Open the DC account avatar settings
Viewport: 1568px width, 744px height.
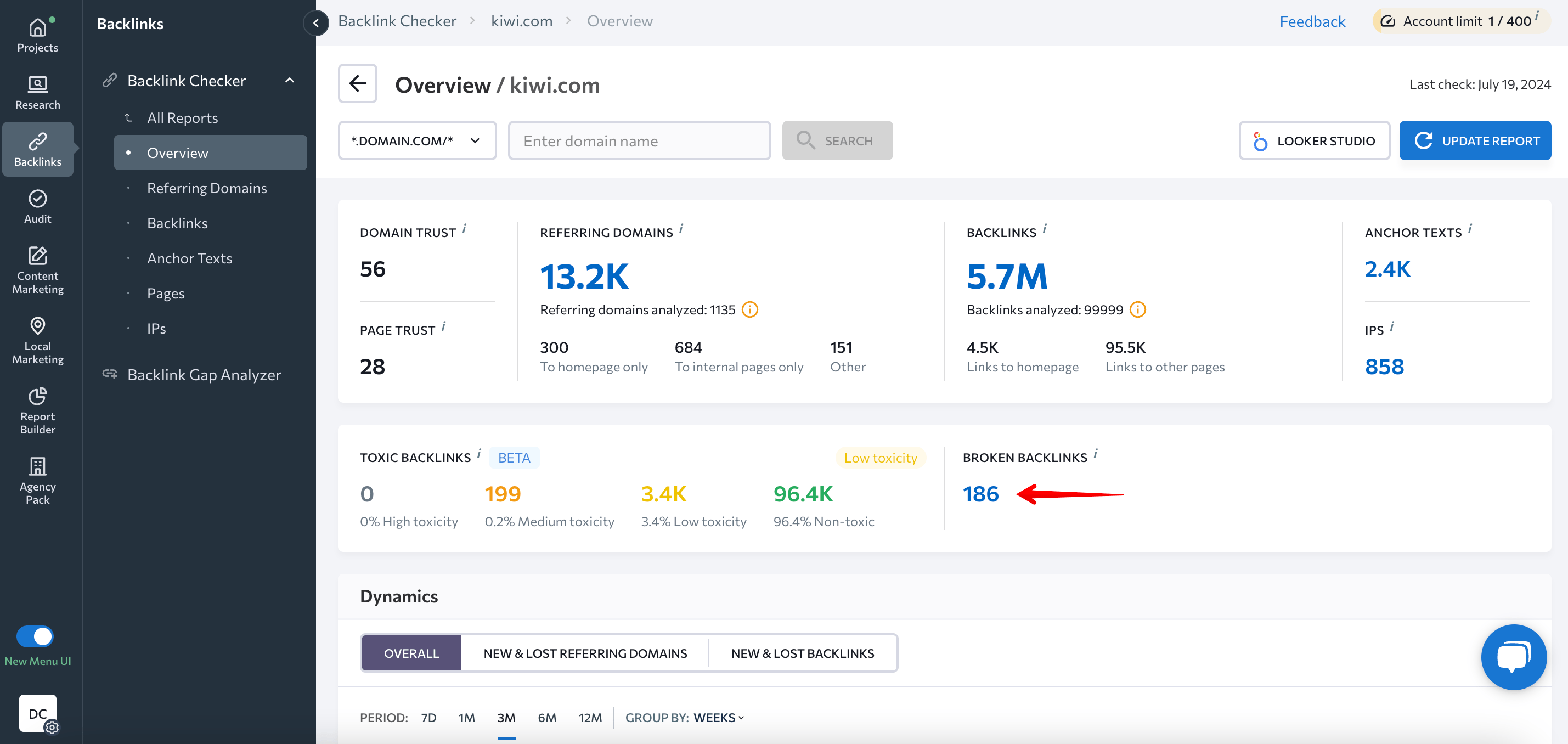(38, 713)
